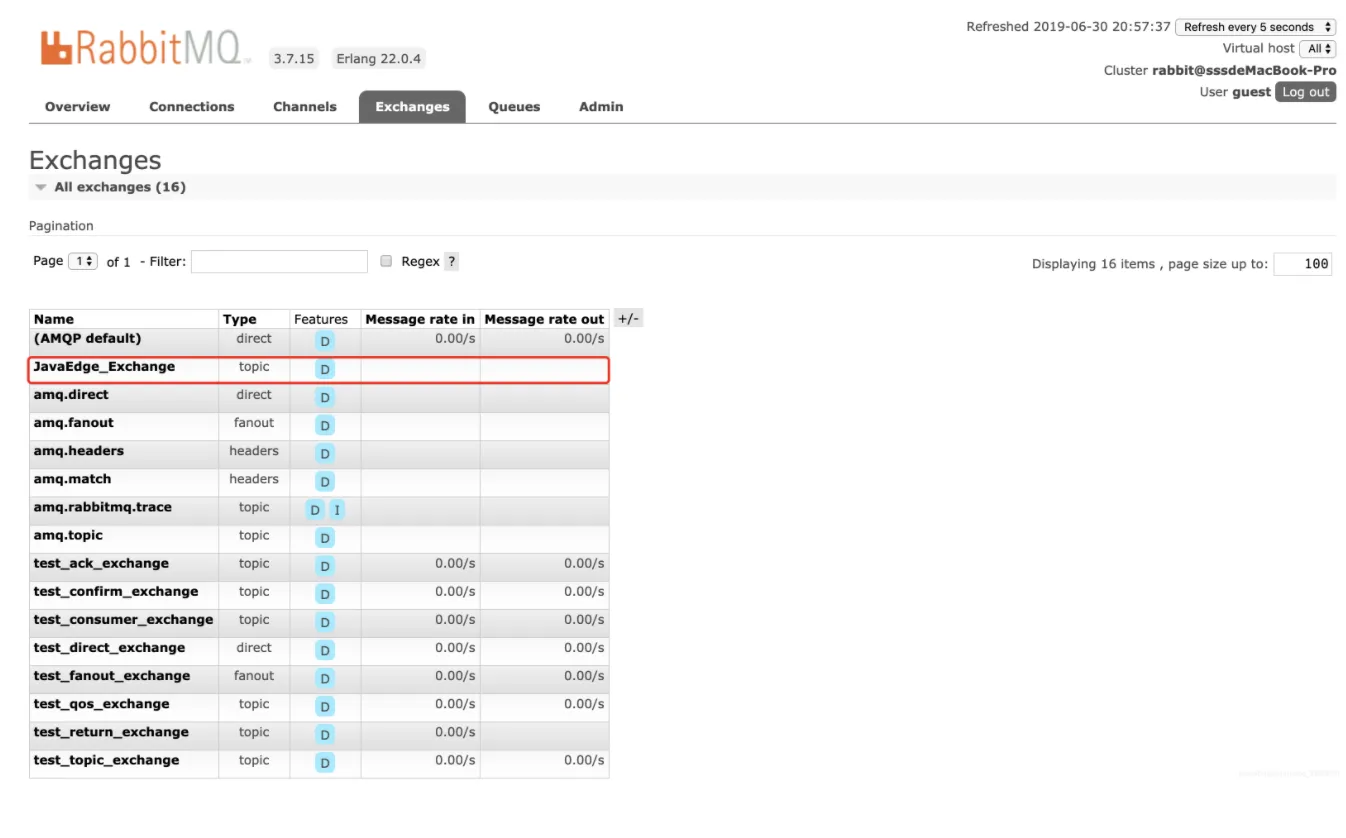This screenshot has width=1346, height=838.
Task: Open the test_fanout_exchange link
Action: click(x=112, y=675)
